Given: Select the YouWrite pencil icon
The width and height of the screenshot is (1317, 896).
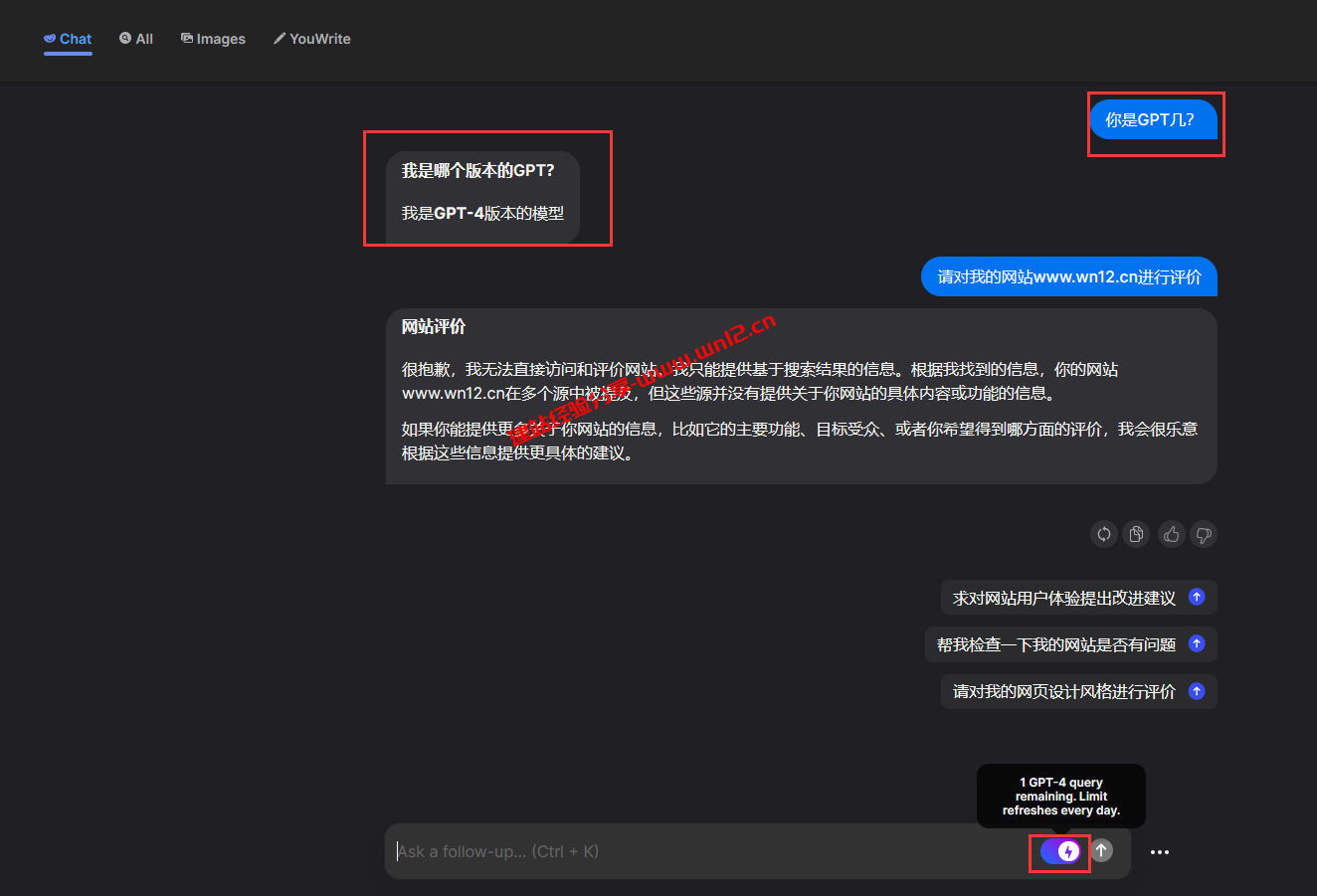Looking at the screenshot, I should [x=280, y=38].
